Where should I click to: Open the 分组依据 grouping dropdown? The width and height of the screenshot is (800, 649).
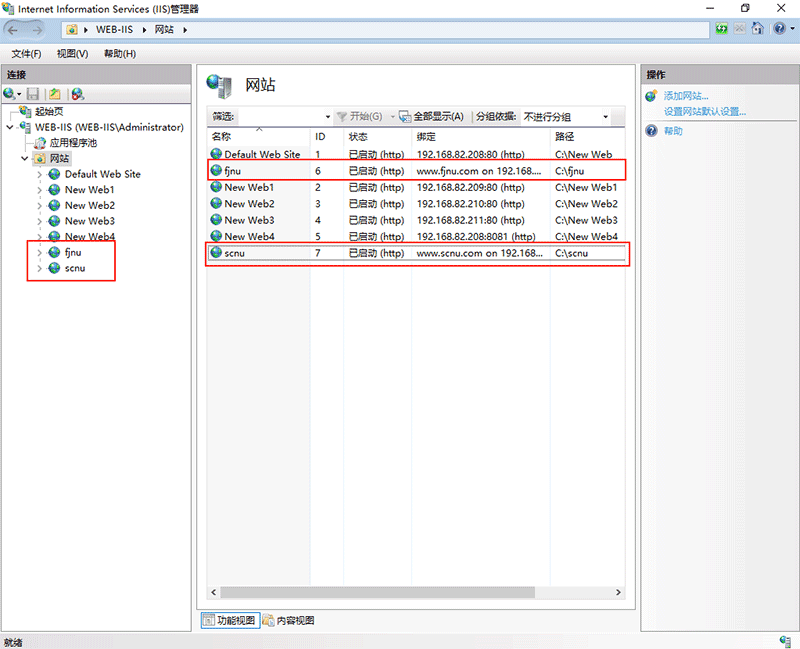point(605,117)
